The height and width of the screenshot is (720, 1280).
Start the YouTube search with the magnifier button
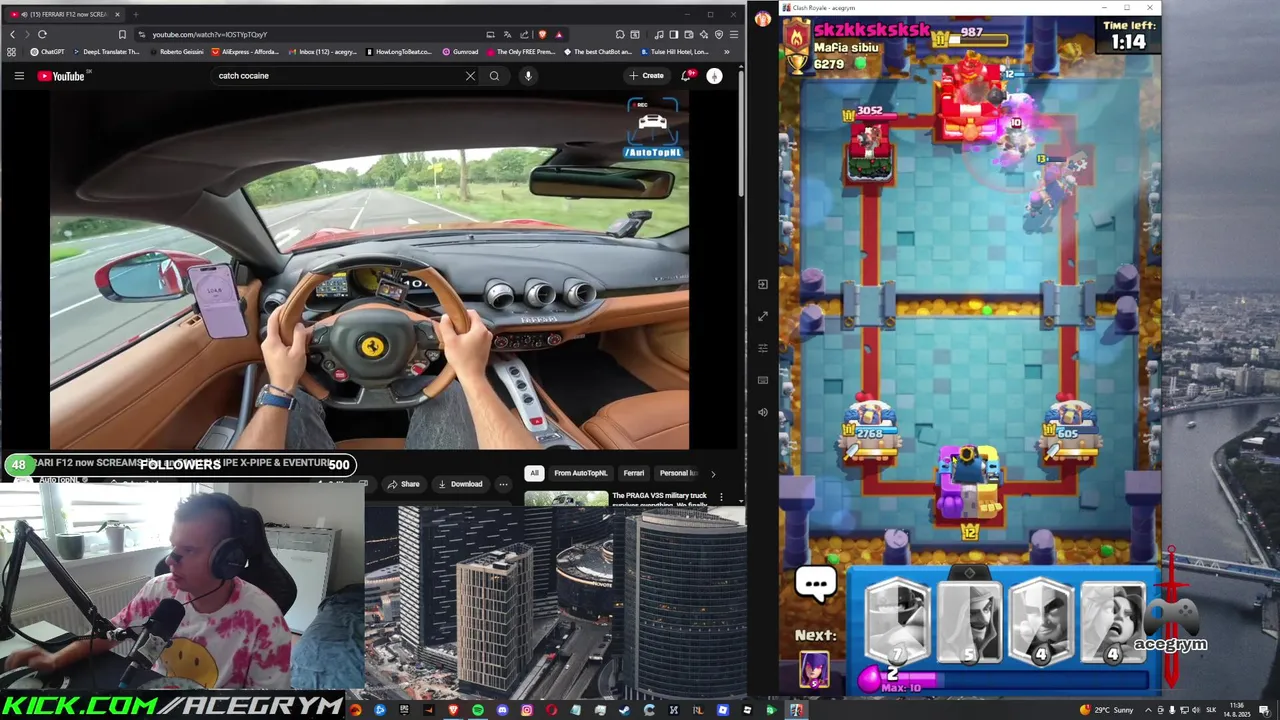[x=494, y=76]
